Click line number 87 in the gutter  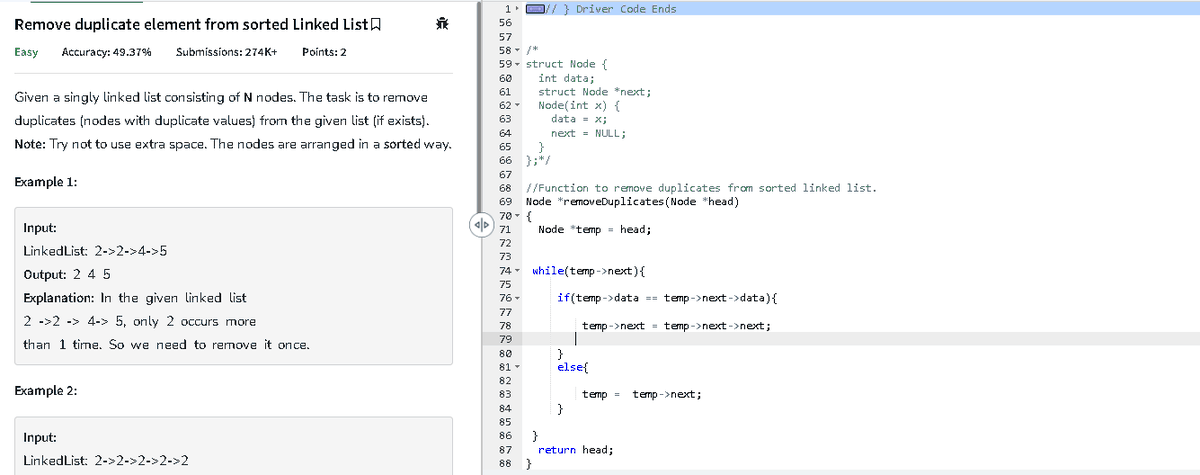505,450
